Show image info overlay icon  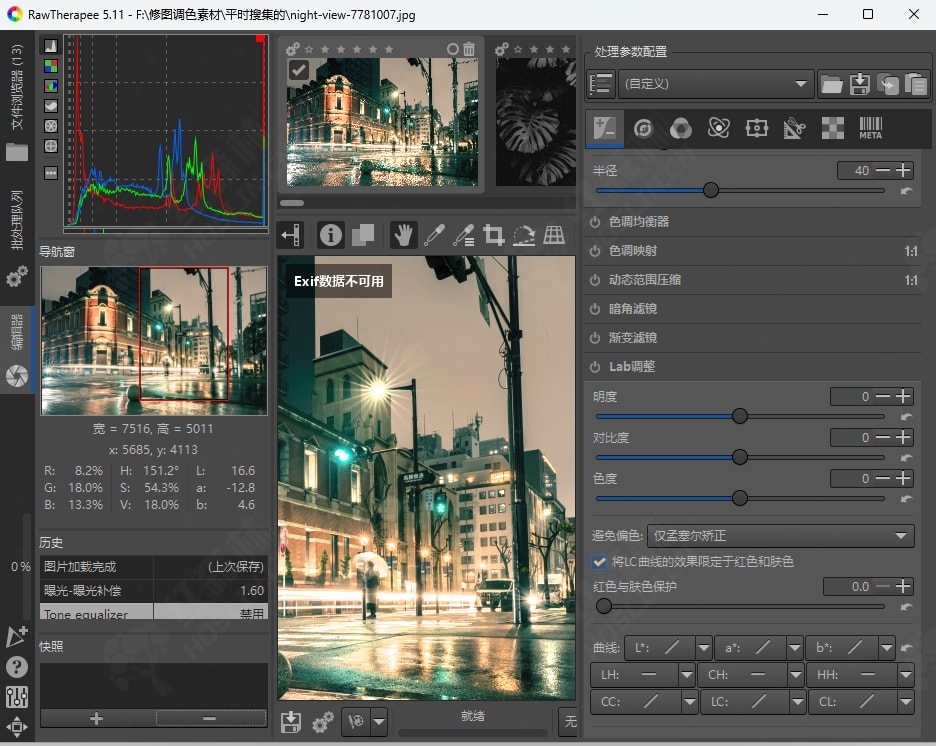click(331, 235)
